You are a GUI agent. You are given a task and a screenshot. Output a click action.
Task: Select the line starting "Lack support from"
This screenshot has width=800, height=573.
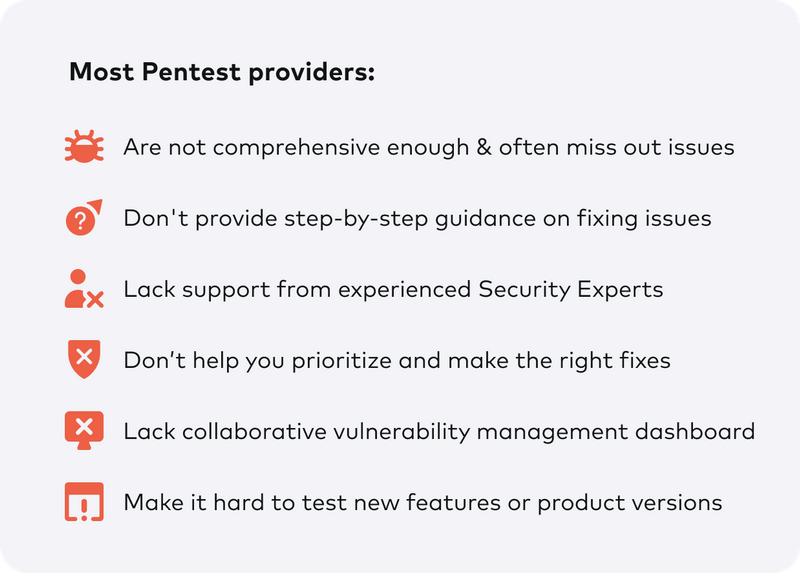pos(393,289)
